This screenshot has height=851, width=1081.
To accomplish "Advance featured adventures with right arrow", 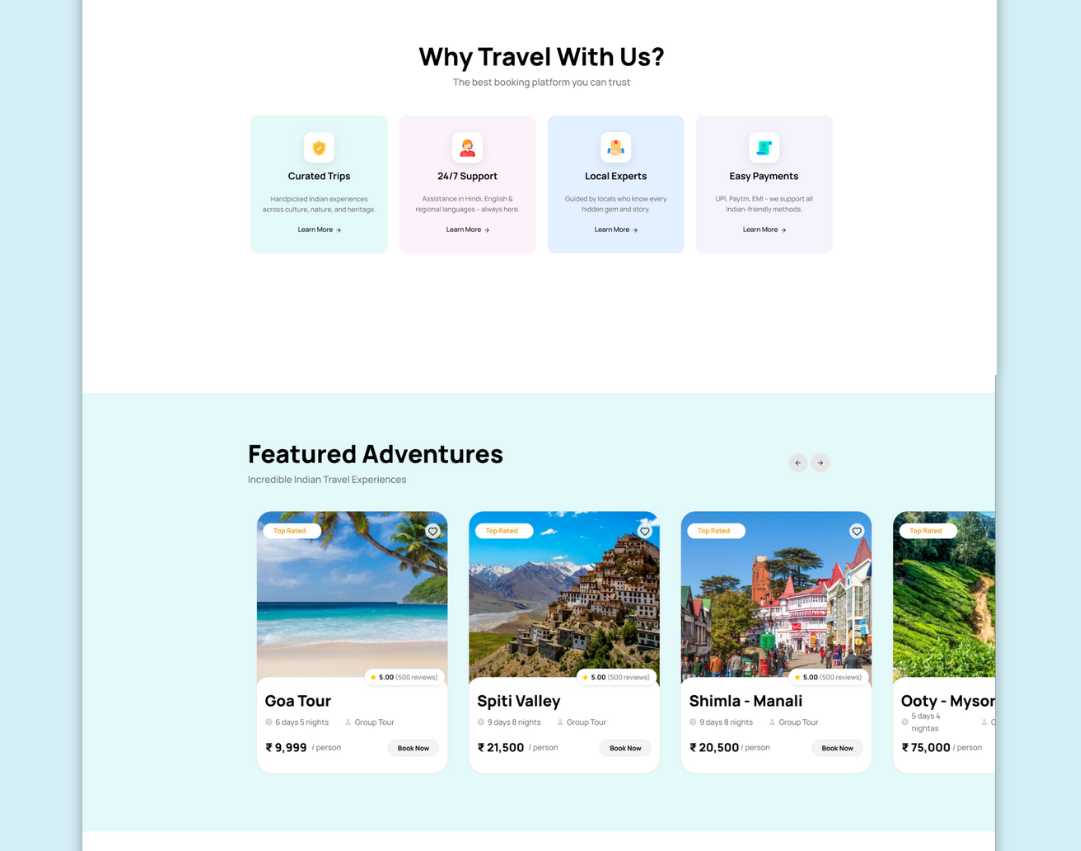I will 820,463.
